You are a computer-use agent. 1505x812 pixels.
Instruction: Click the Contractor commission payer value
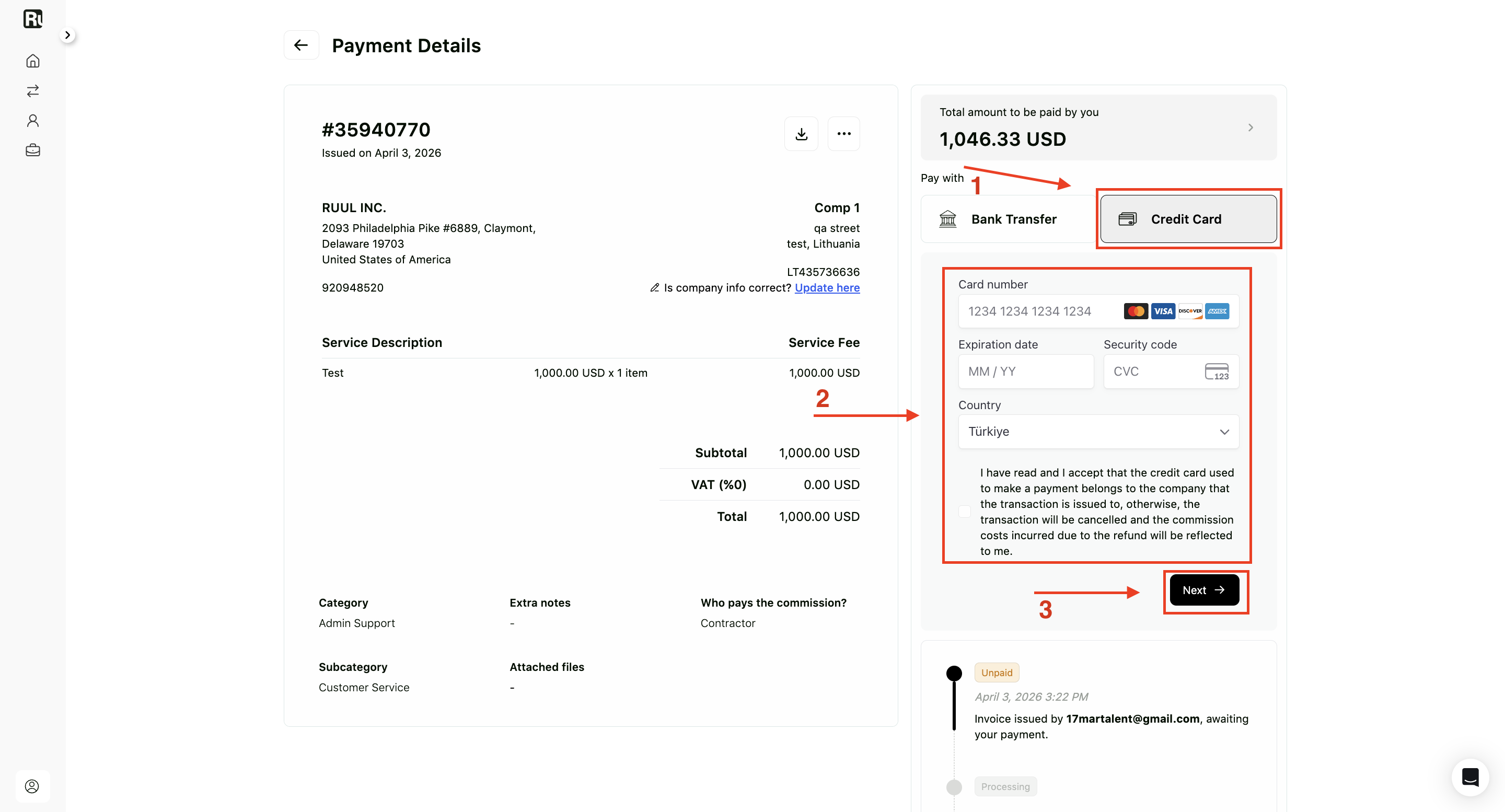pos(727,623)
